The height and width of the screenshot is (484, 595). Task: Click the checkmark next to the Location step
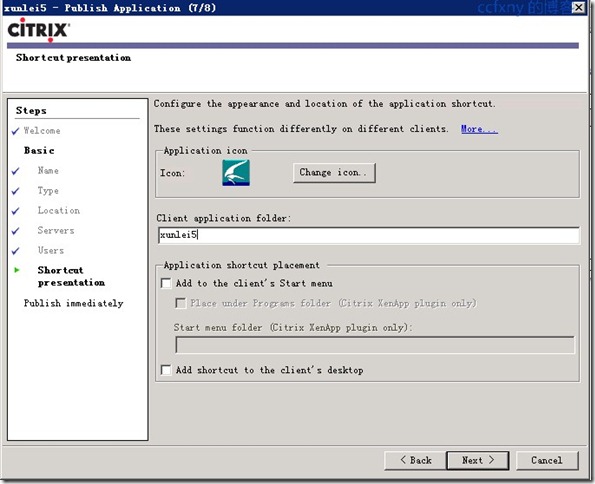pos(16,211)
